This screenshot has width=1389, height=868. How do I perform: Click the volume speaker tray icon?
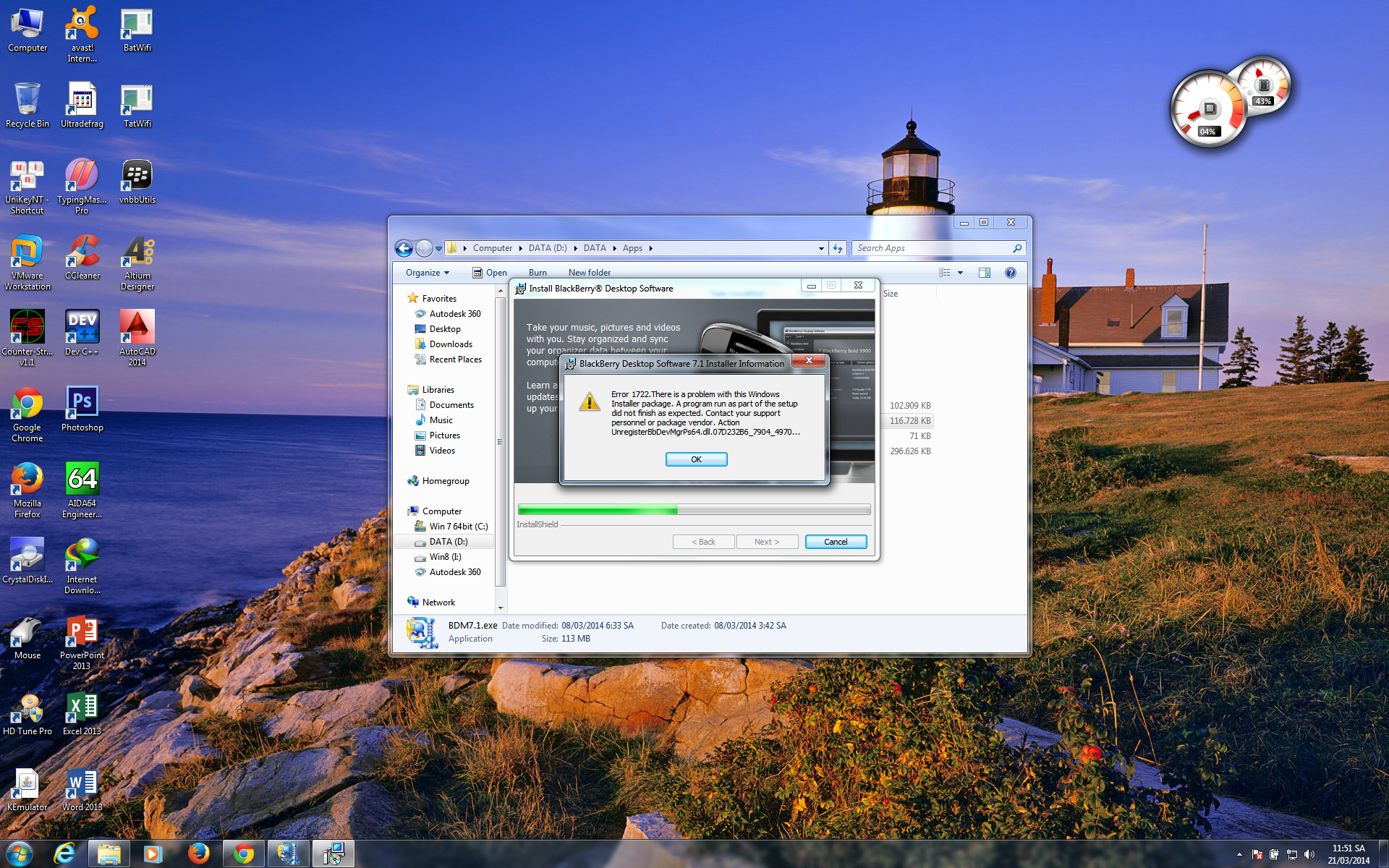1309,854
